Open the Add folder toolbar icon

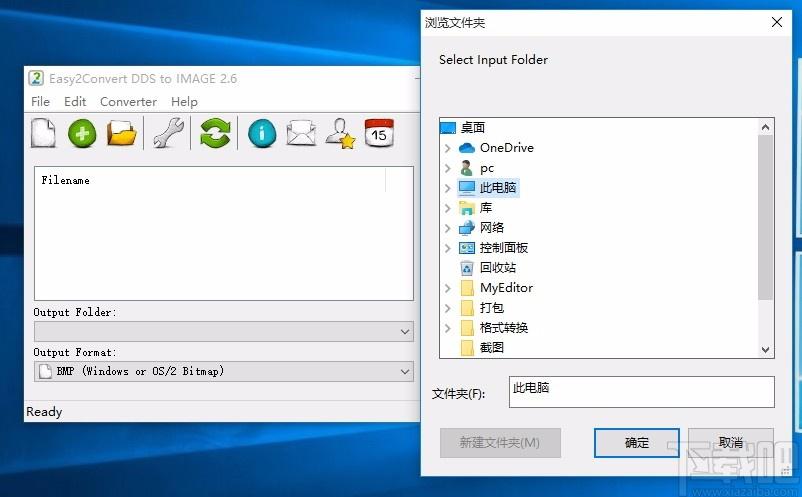[x=121, y=133]
